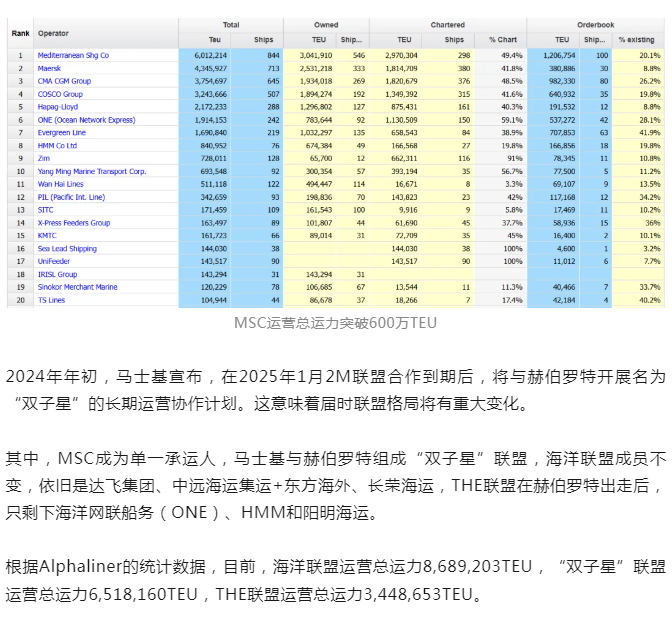Open the KMTC operator link
Screen dimensions: 672x621
tap(47, 236)
